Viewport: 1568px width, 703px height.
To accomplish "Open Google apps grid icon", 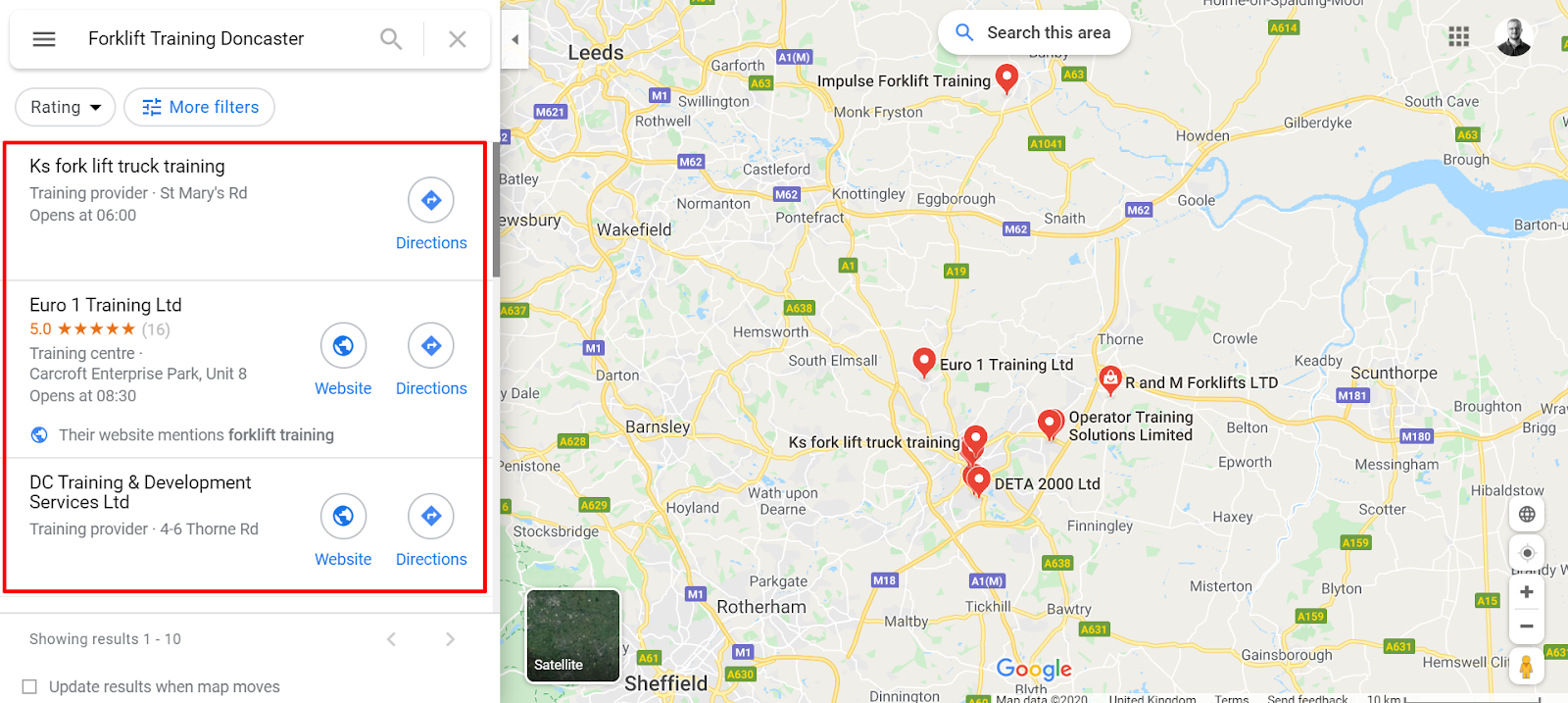I will 1459,37.
